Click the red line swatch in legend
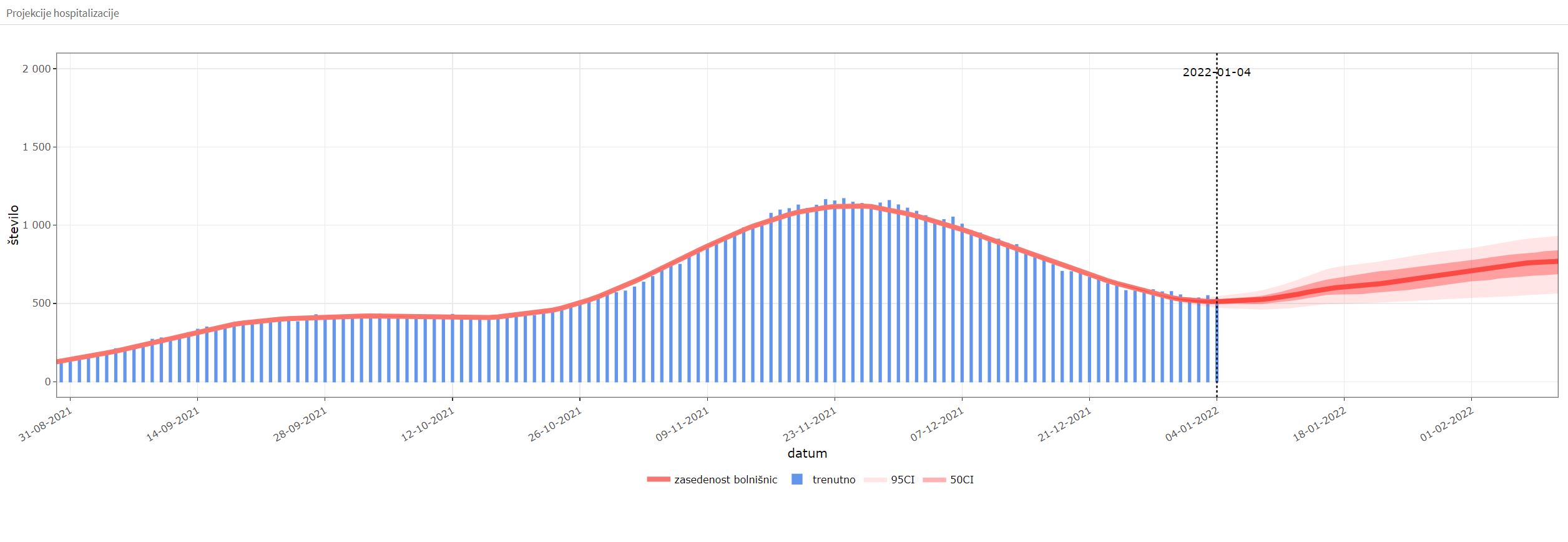This screenshot has height=542, width=1568. click(659, 480)
